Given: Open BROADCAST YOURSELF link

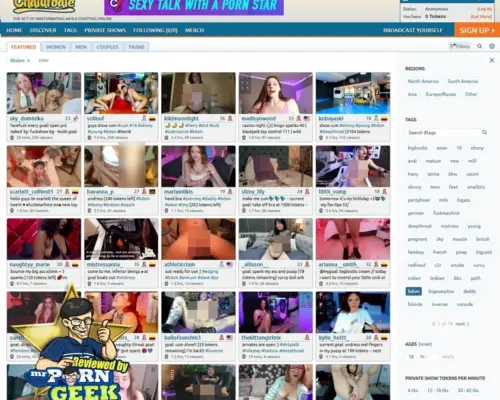Looking at the screenshot, I should coord(413,30).
